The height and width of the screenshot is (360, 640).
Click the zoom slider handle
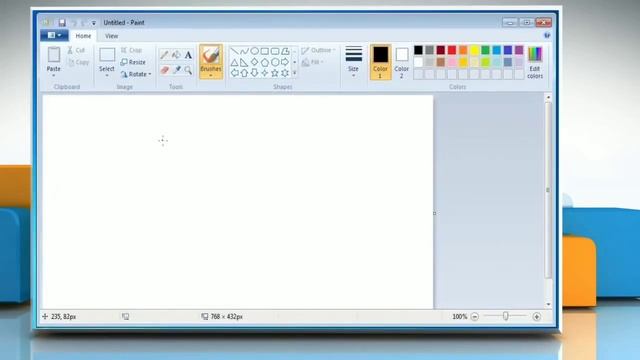pos(506,316)
